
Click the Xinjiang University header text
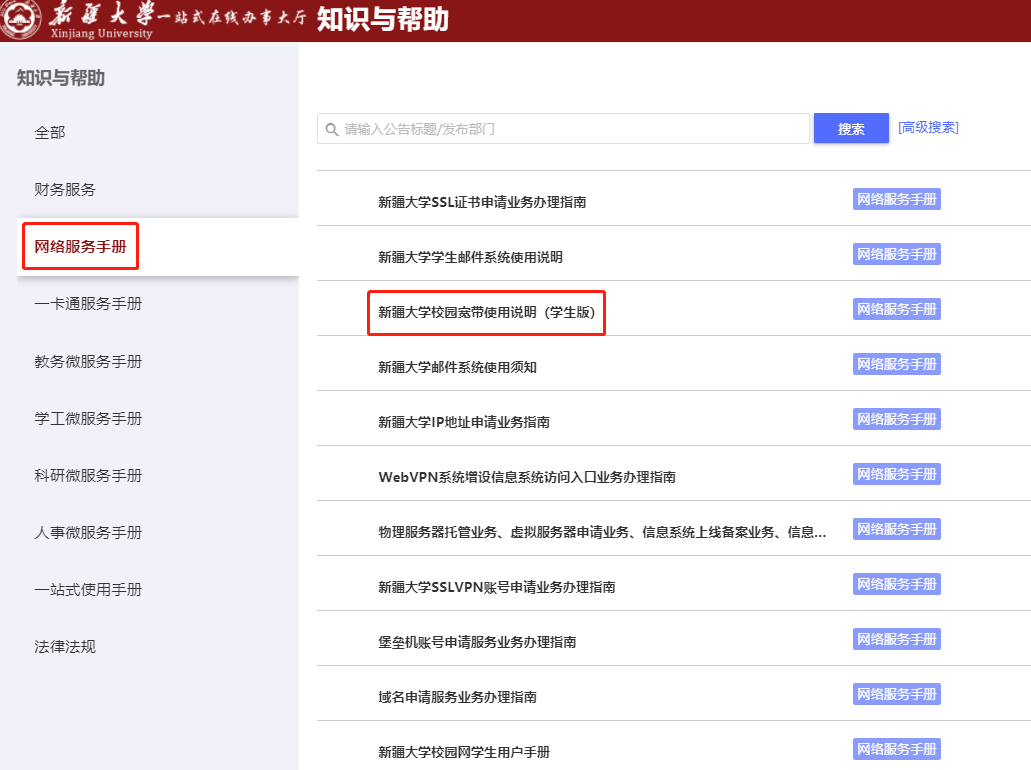coord(101,34)
